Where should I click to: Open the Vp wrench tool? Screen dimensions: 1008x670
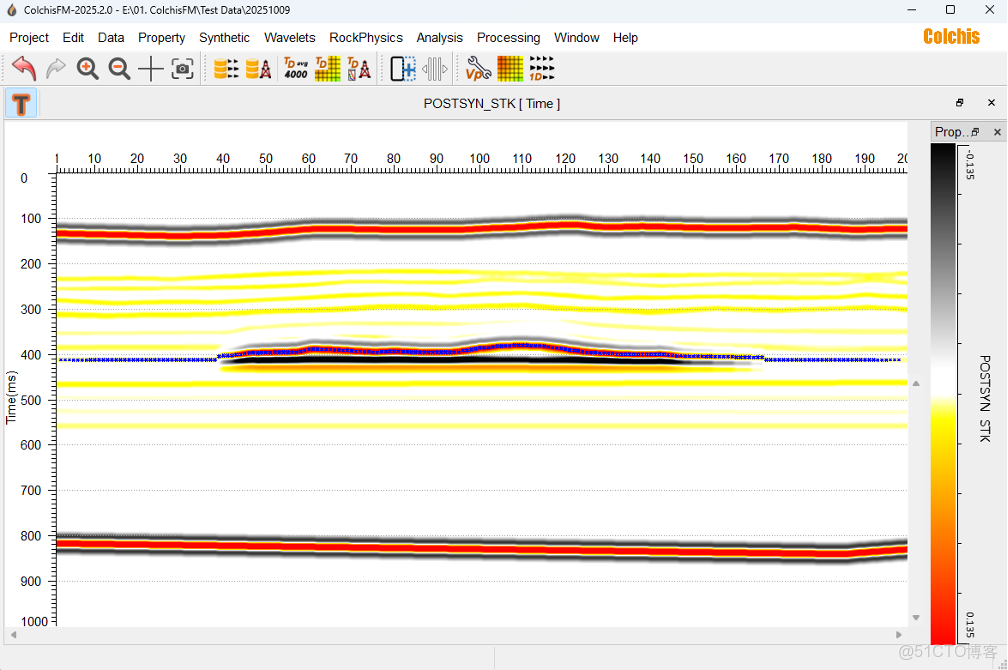tap(478, 69)
